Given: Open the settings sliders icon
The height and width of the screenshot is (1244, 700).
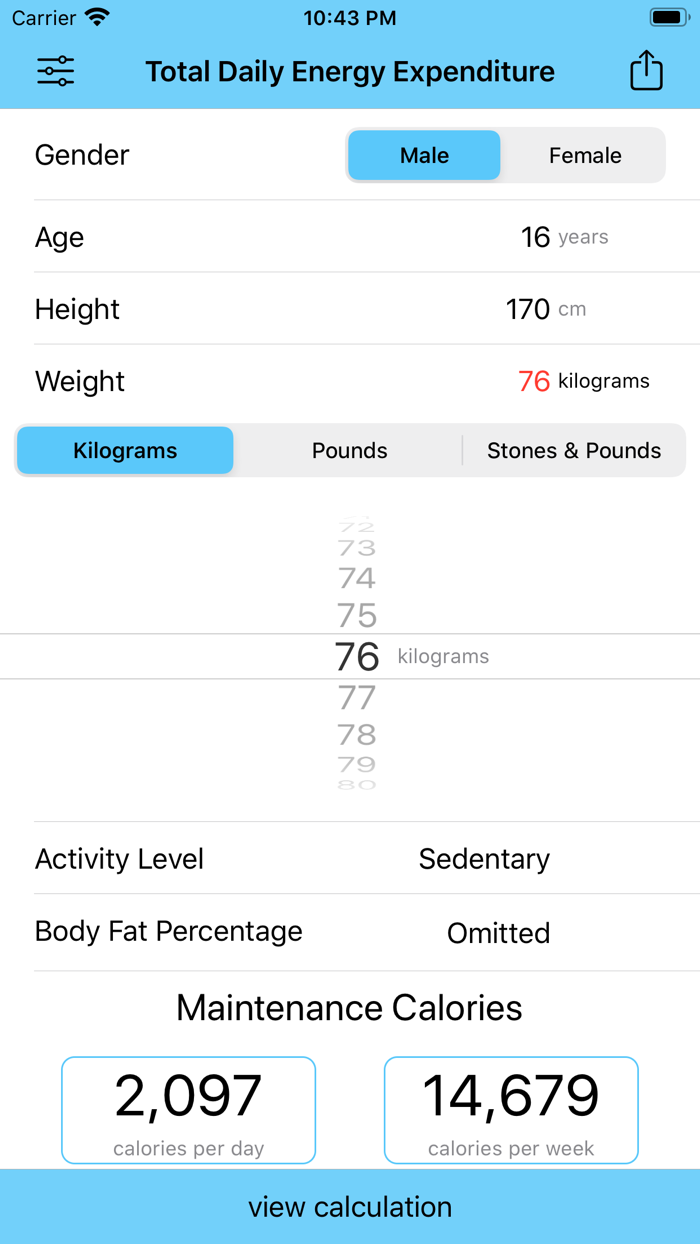Looking at the screenshot, I should pos(56,71).
